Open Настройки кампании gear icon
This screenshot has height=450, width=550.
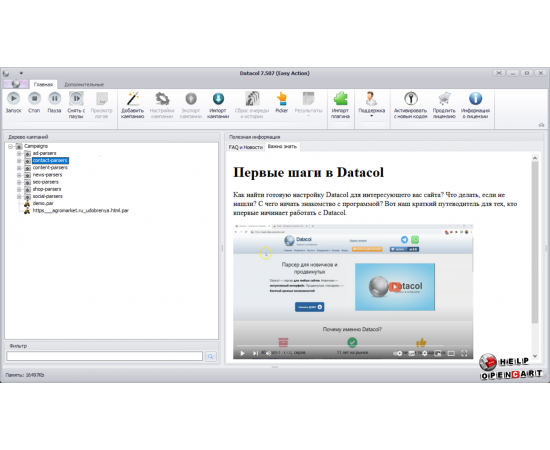click(x=162, y=99)
